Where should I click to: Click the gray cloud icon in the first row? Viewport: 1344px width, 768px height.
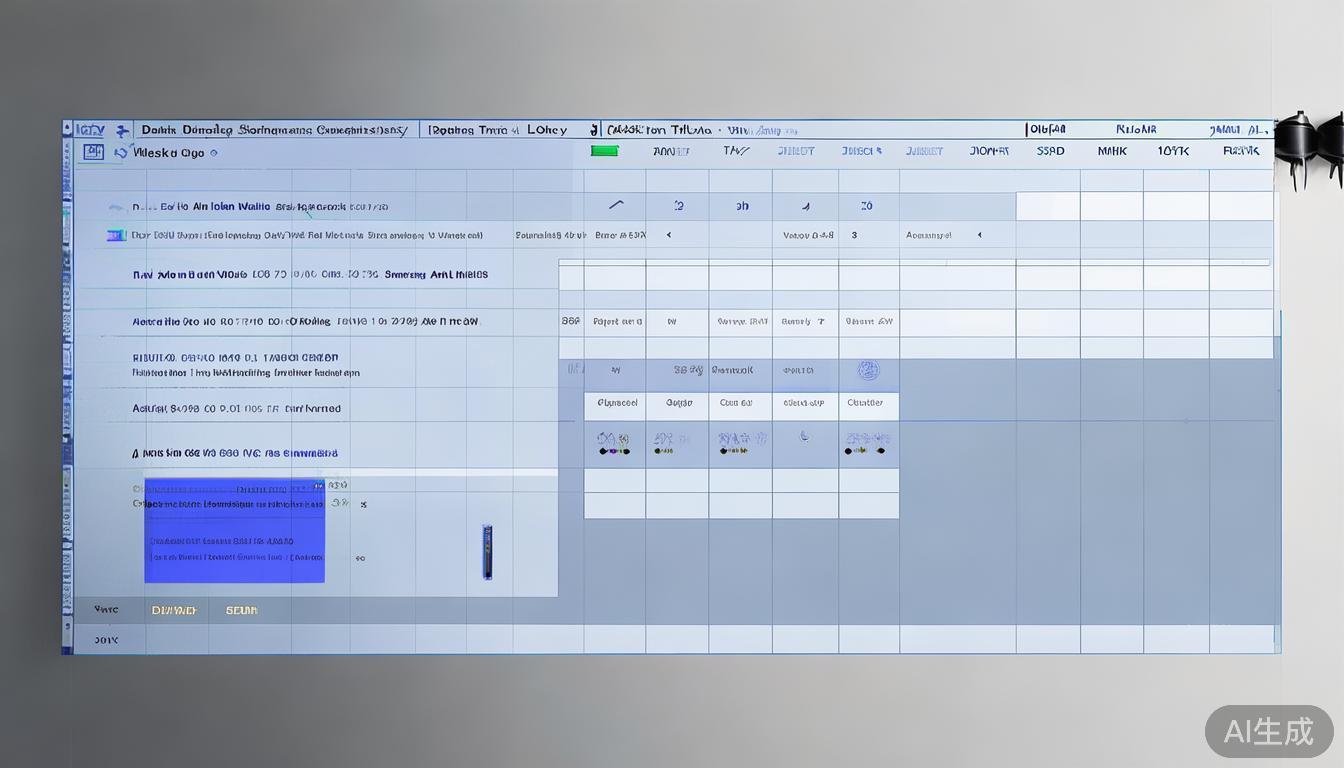tap(118, 206)
